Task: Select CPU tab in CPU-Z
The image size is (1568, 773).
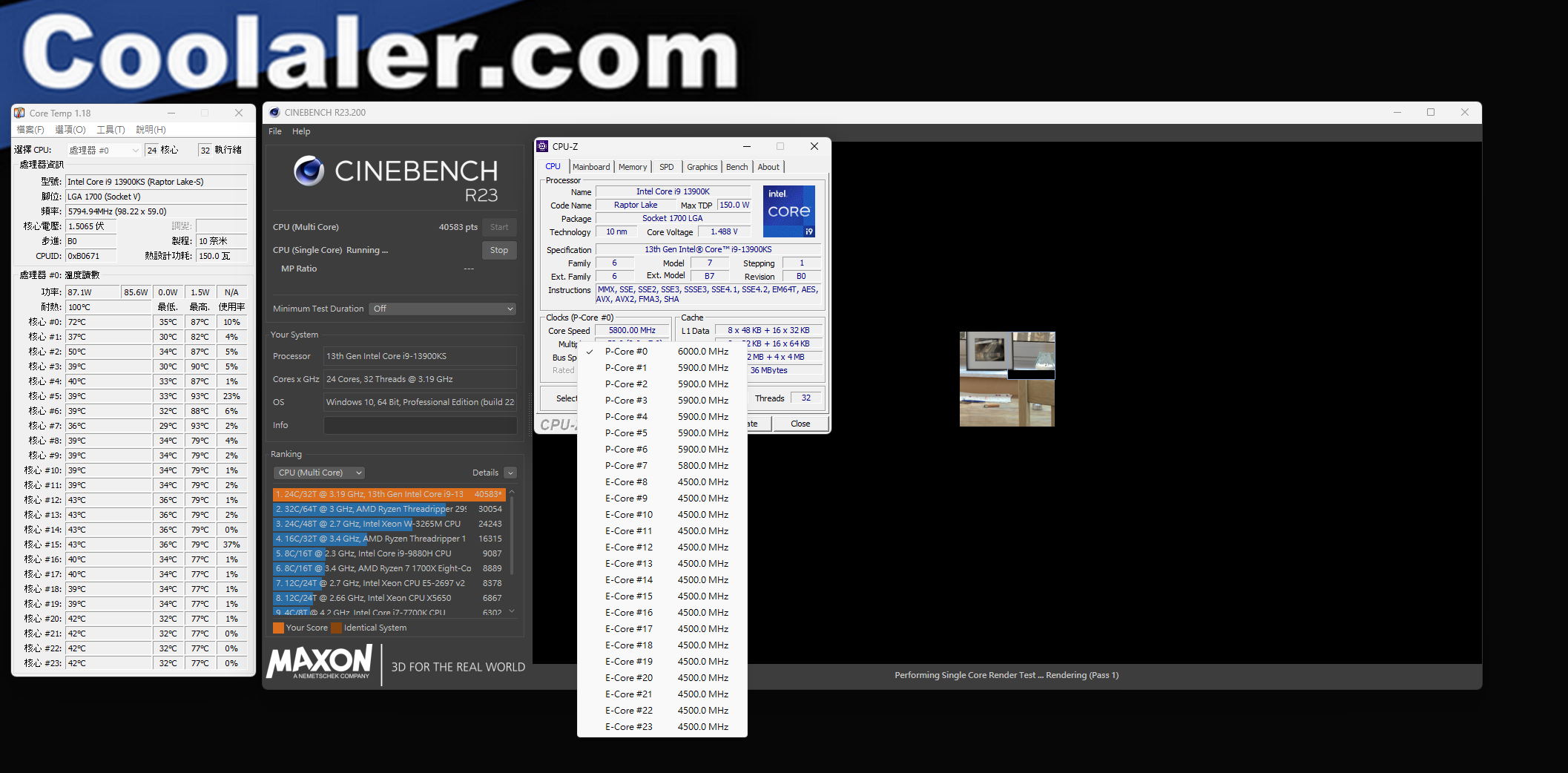Action: [553, 166]
